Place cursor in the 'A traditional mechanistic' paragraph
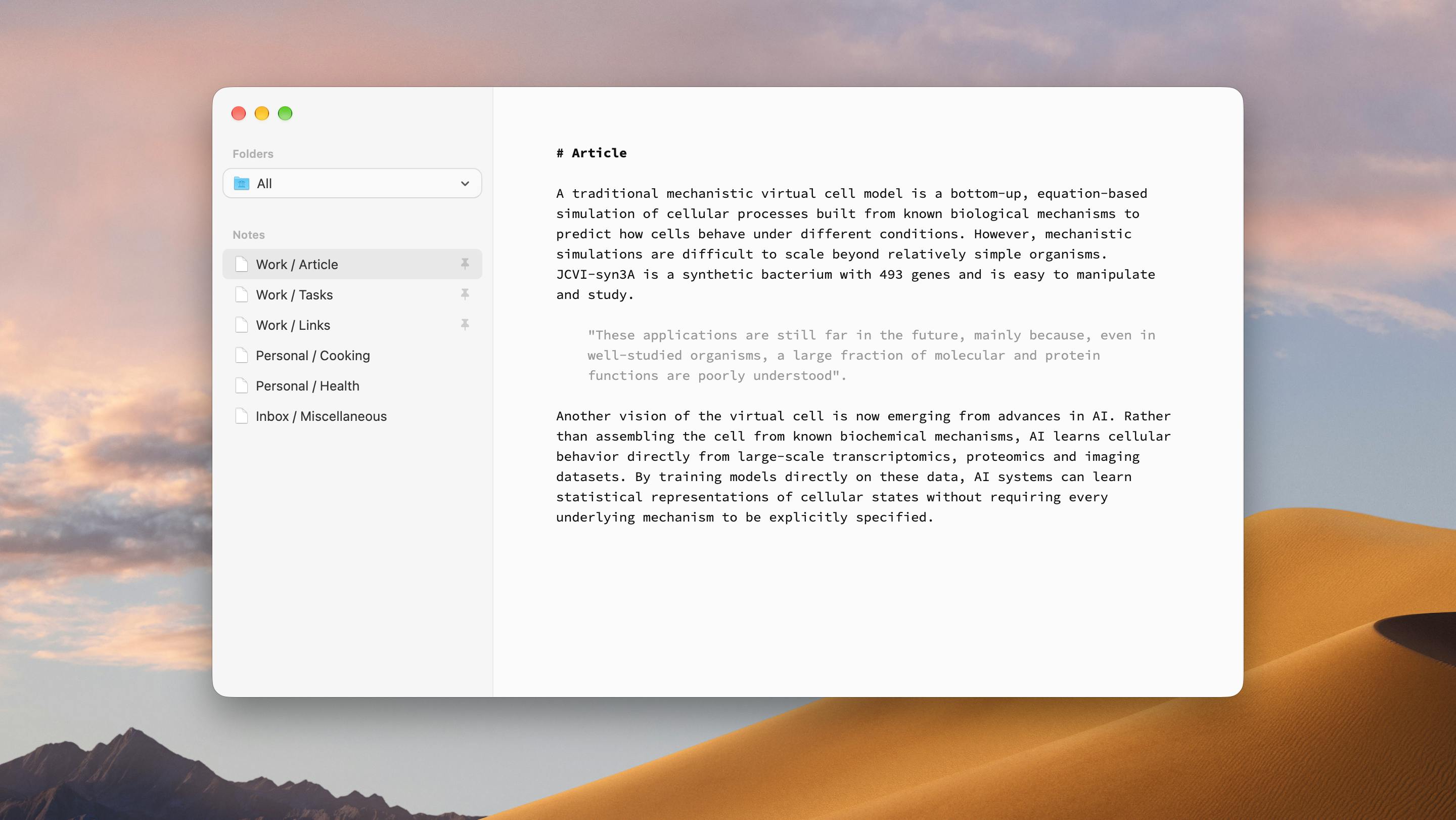 click(x=856, y=244)
